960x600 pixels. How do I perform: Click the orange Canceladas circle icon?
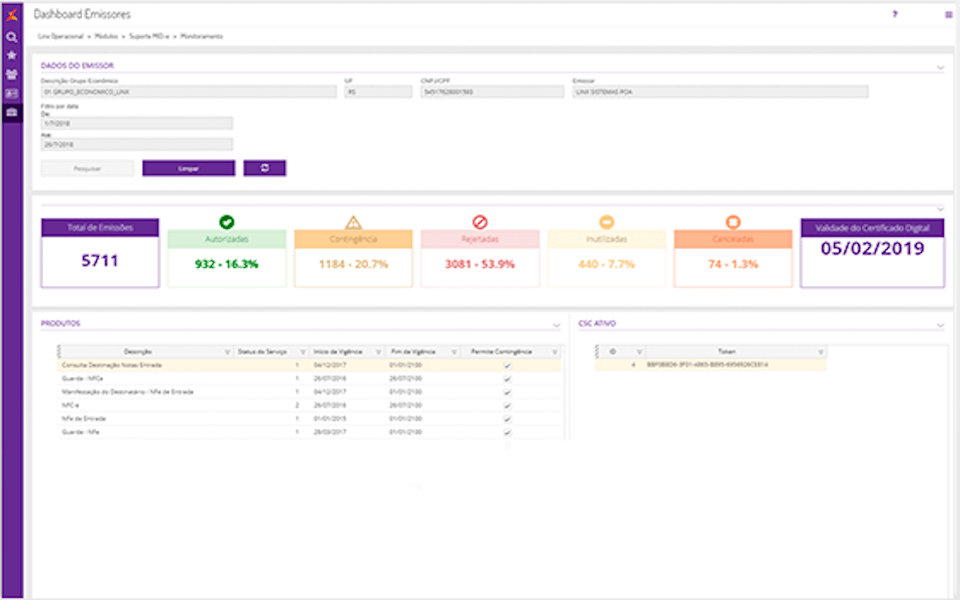733,222
